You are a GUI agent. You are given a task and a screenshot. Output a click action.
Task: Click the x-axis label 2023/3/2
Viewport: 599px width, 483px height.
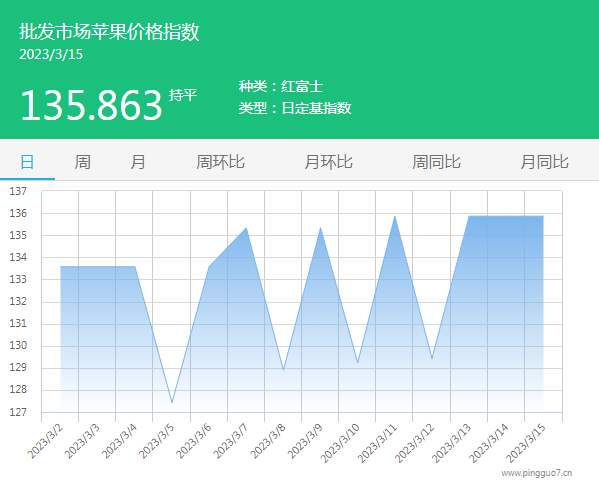point(45,441)
